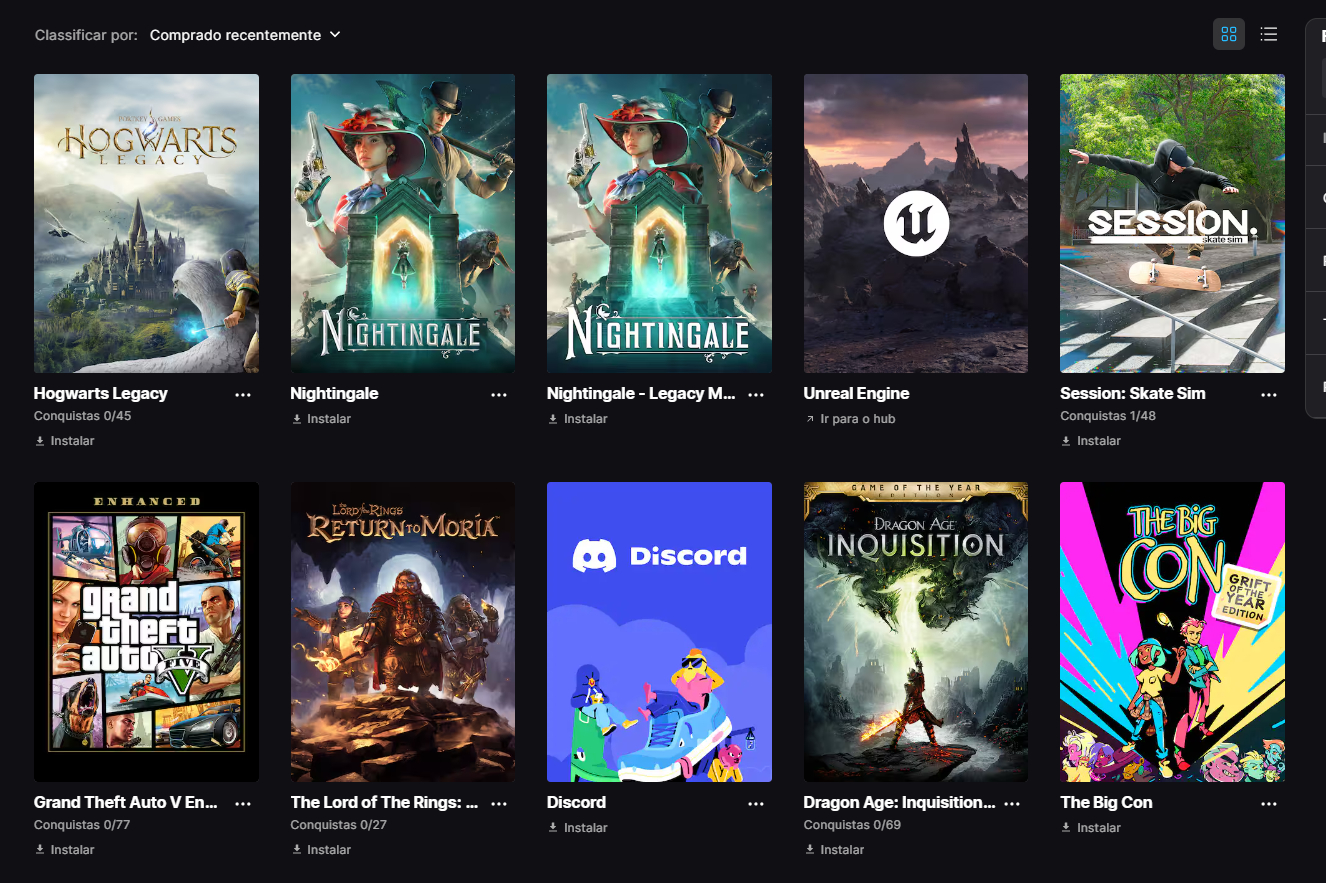Open the Session skate sim cover art
Viewport: 1326px width, 883px height.
(1172, 223)
